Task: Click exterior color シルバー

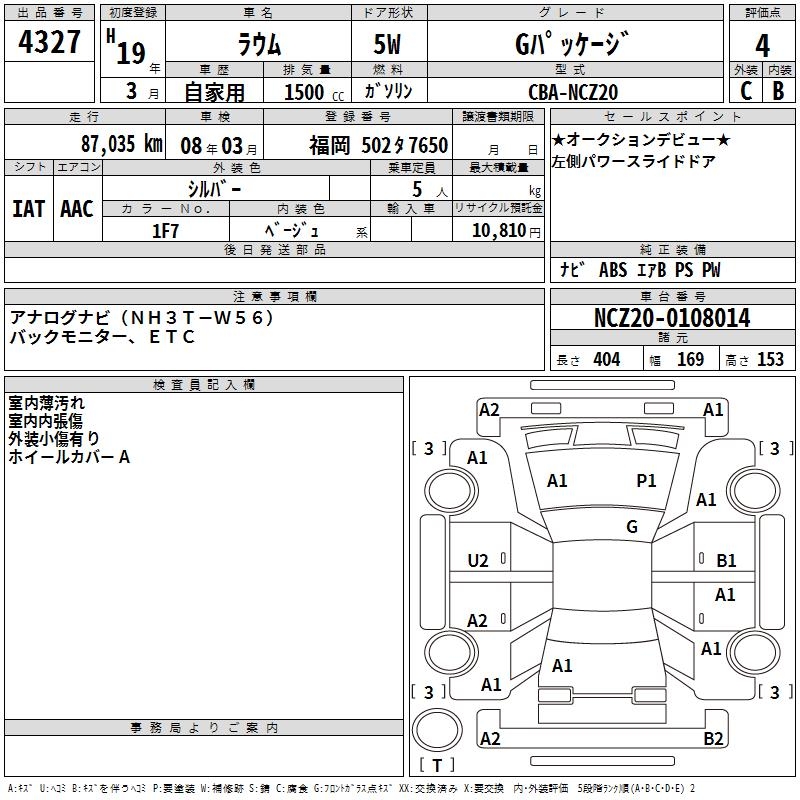Action: tap(214, 189)
